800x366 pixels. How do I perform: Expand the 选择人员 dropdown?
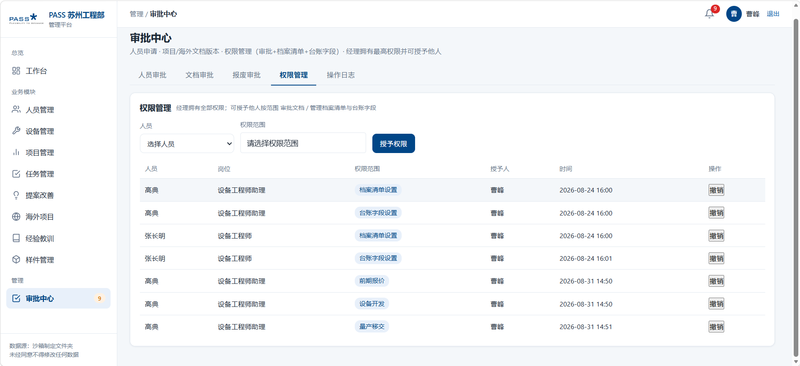click(187, 144)
